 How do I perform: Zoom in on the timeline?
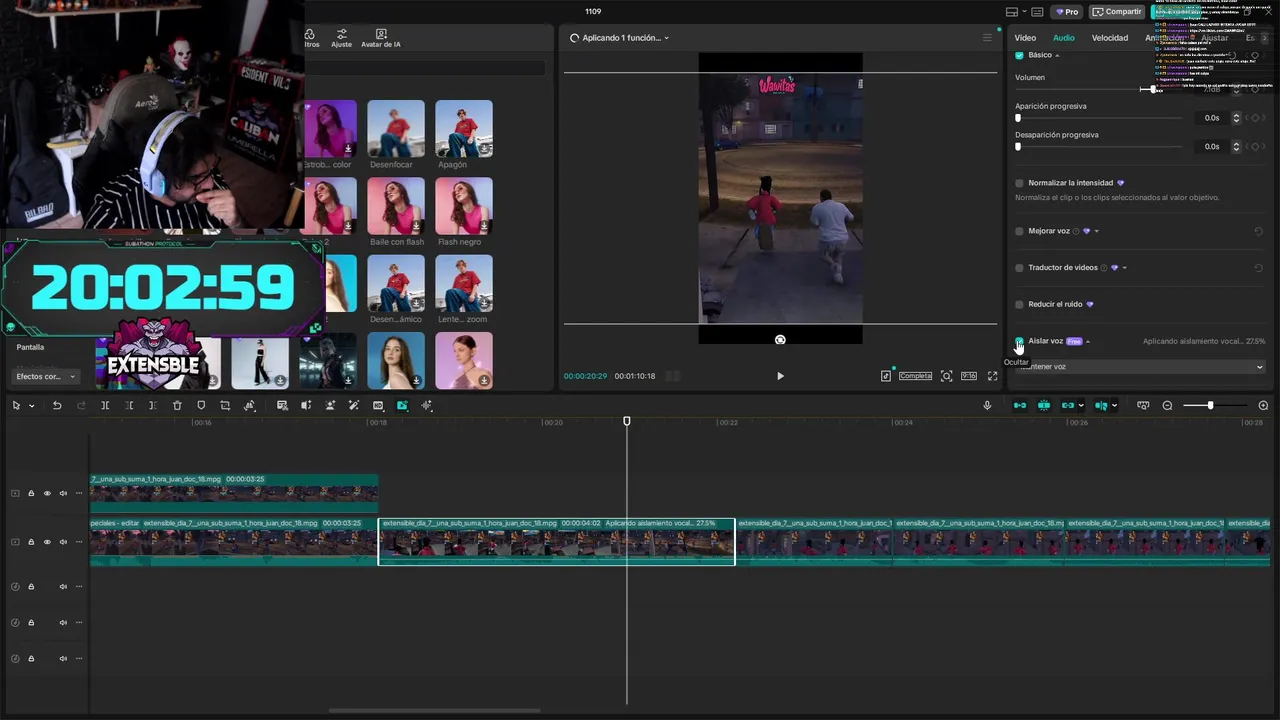[1263, 405]
